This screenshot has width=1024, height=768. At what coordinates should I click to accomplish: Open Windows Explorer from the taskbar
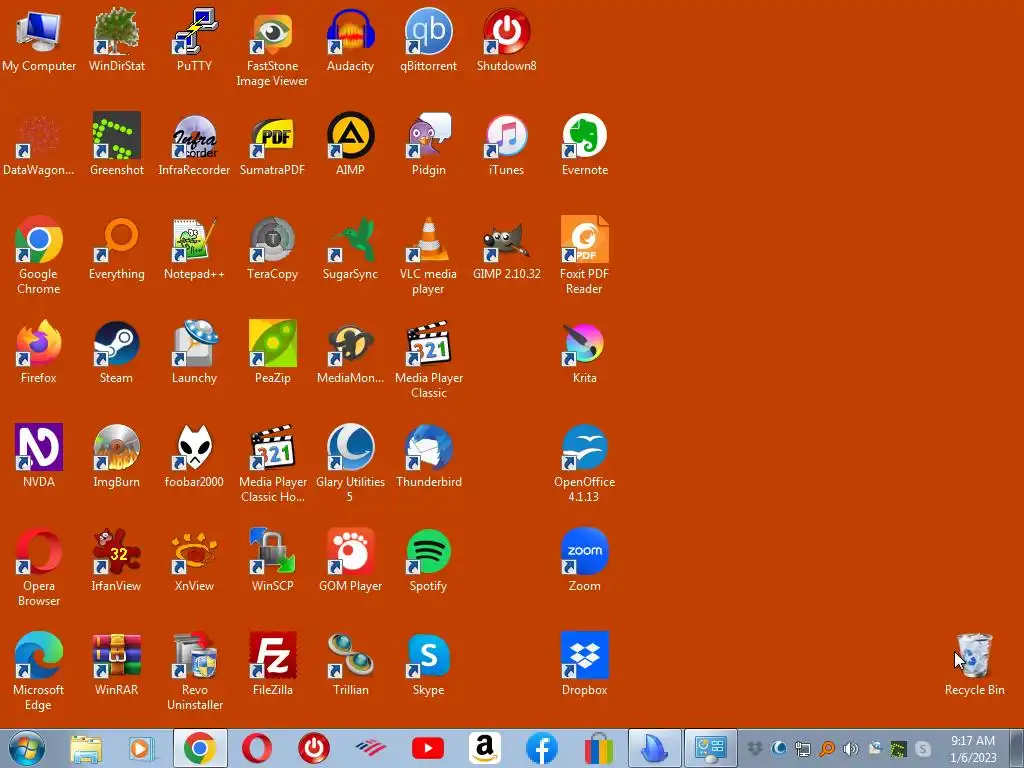[86, 748]
